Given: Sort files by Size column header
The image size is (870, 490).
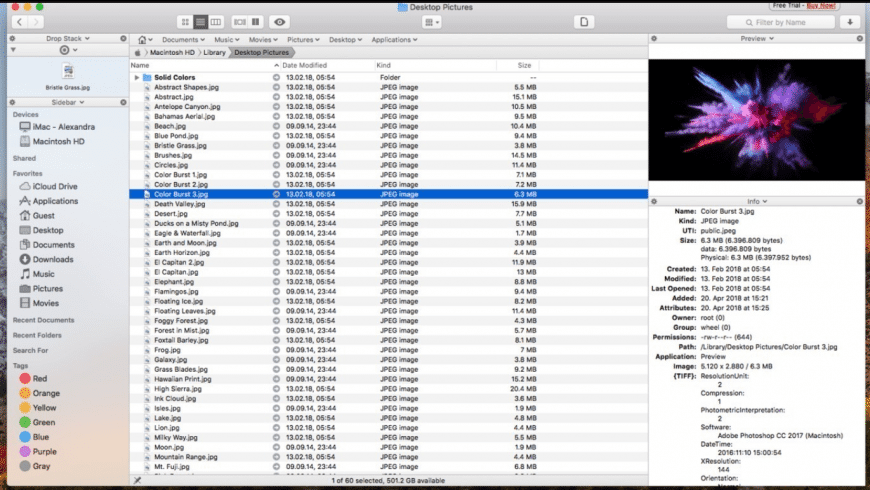Looking at the screenshot, I should click(x=524, y=65).
